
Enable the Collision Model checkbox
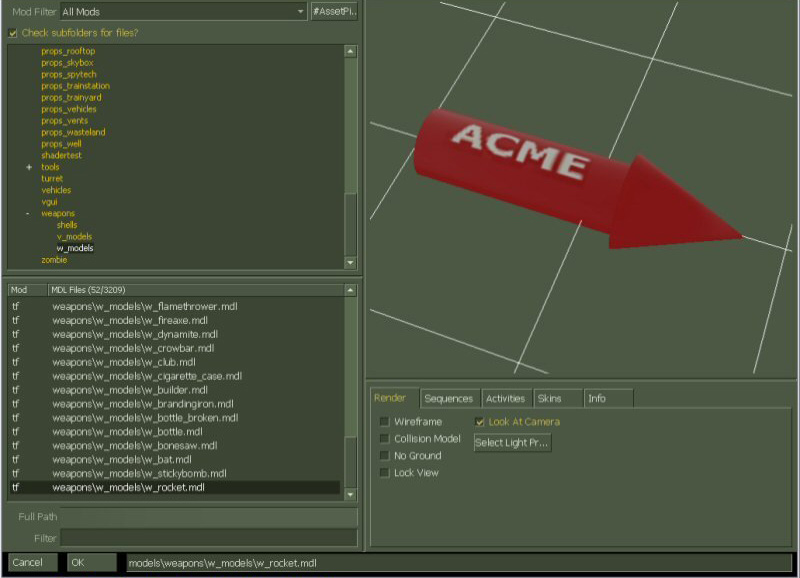[385, 439]
